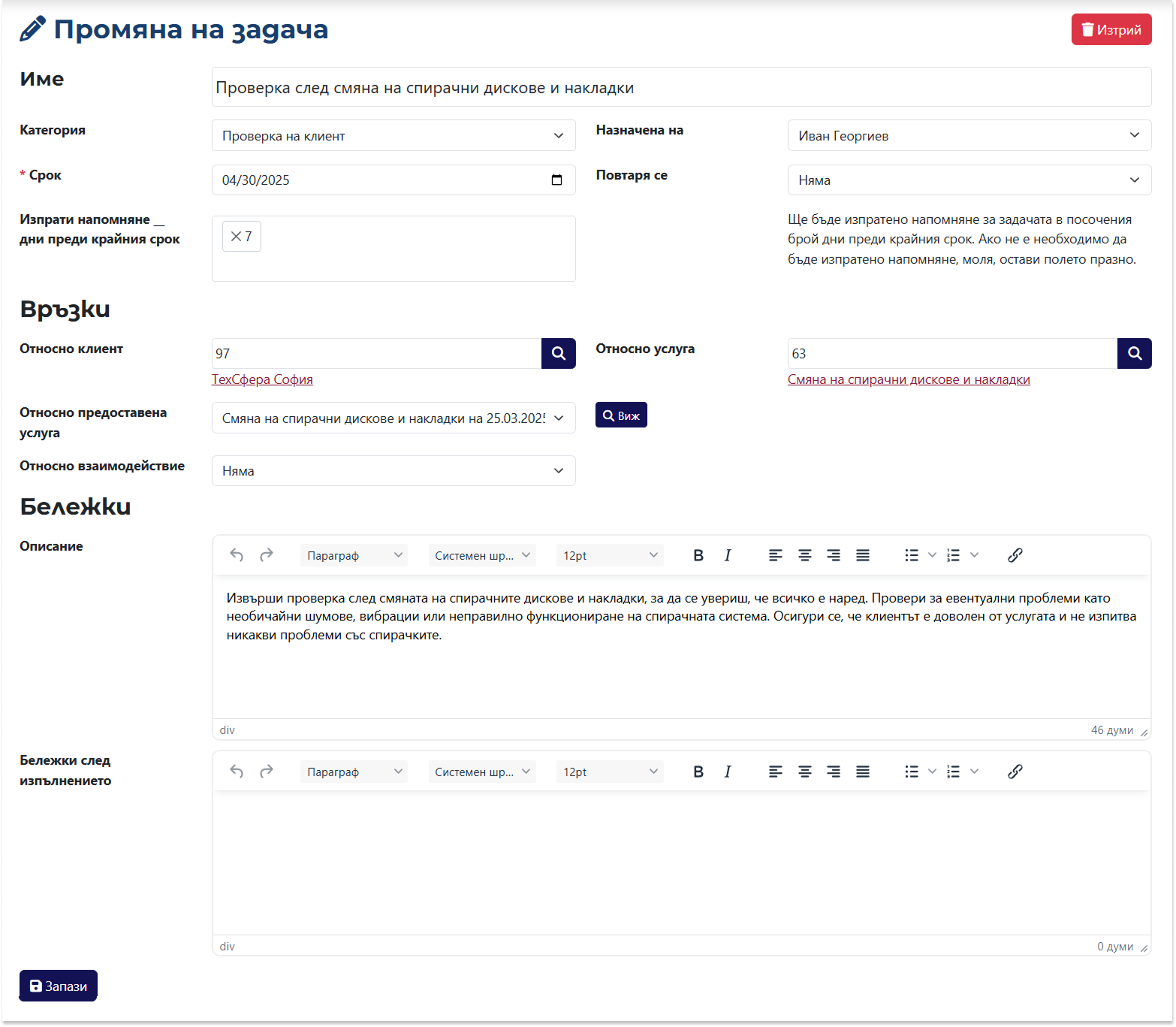
Task: Insert link in the Описание editor
Action: (1015, 555)
